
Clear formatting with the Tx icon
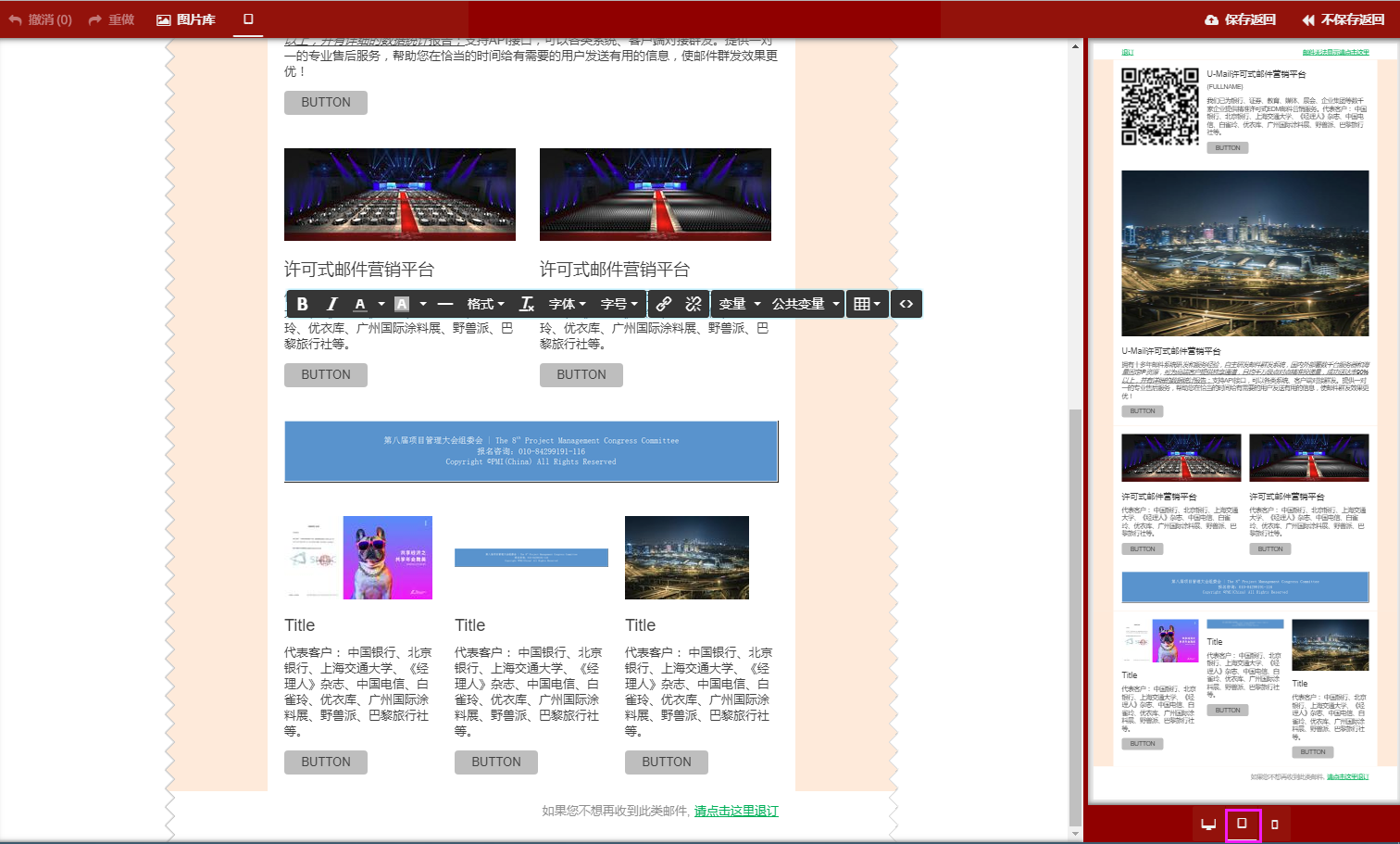(526, 304)
